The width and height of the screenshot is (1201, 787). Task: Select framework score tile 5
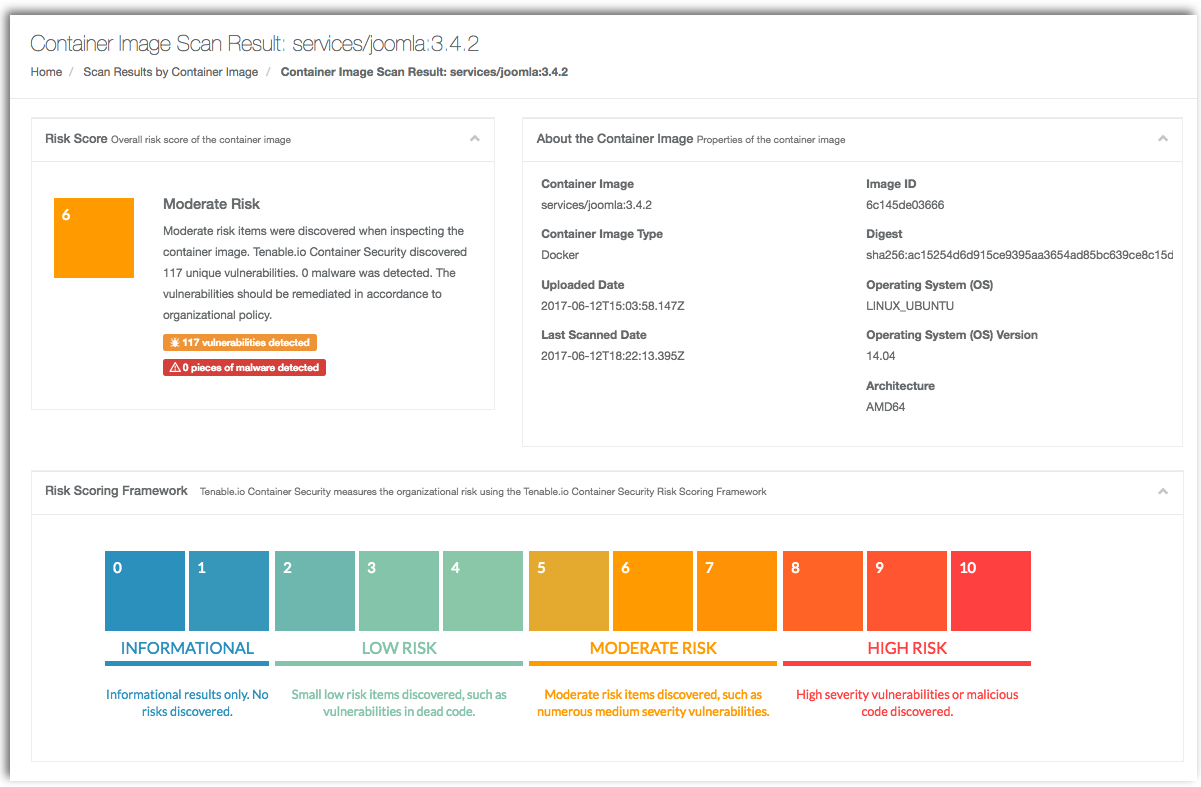point(569,591)
